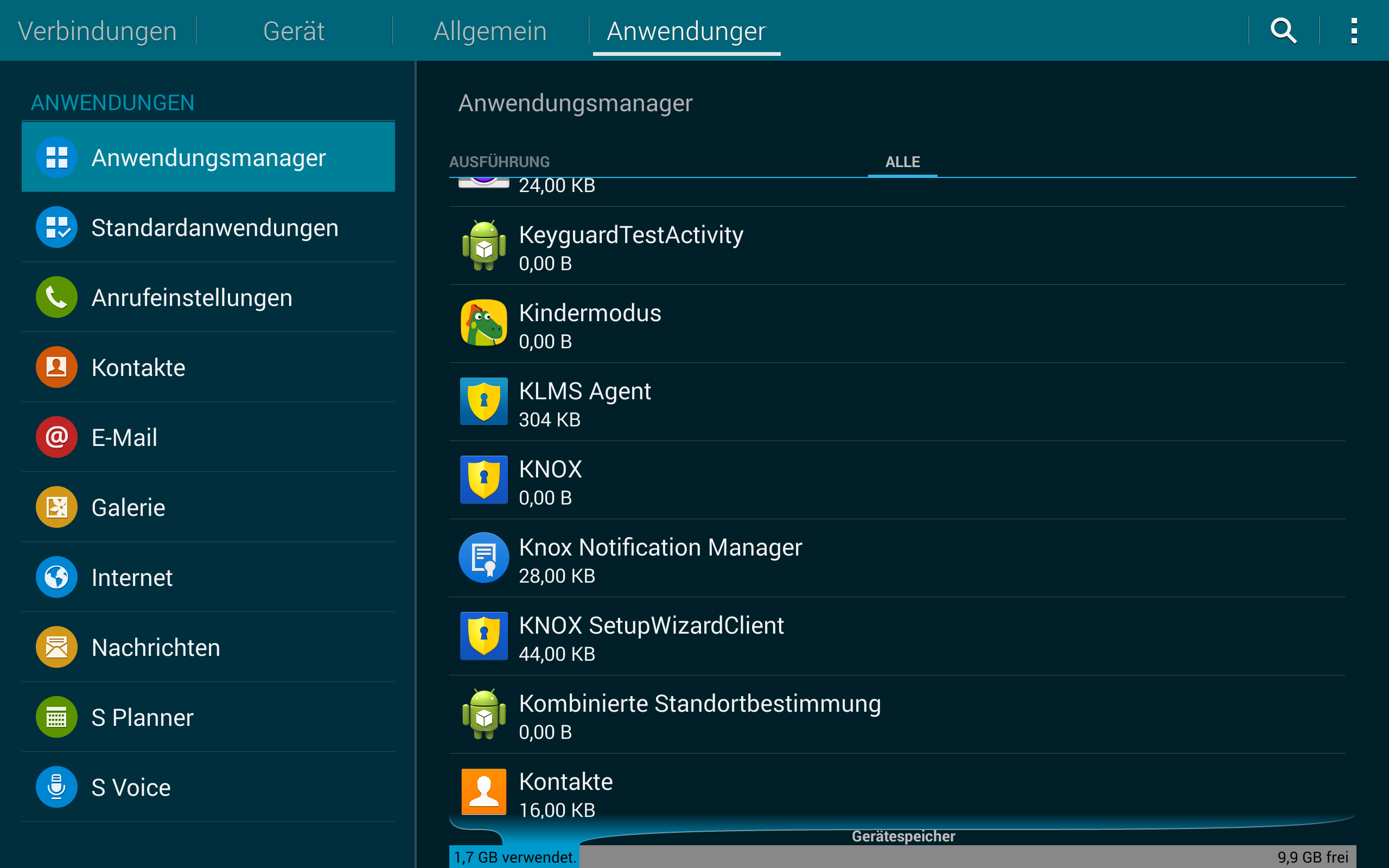Click the red E-Mail at-sign icon

click(x=57, y=437)
